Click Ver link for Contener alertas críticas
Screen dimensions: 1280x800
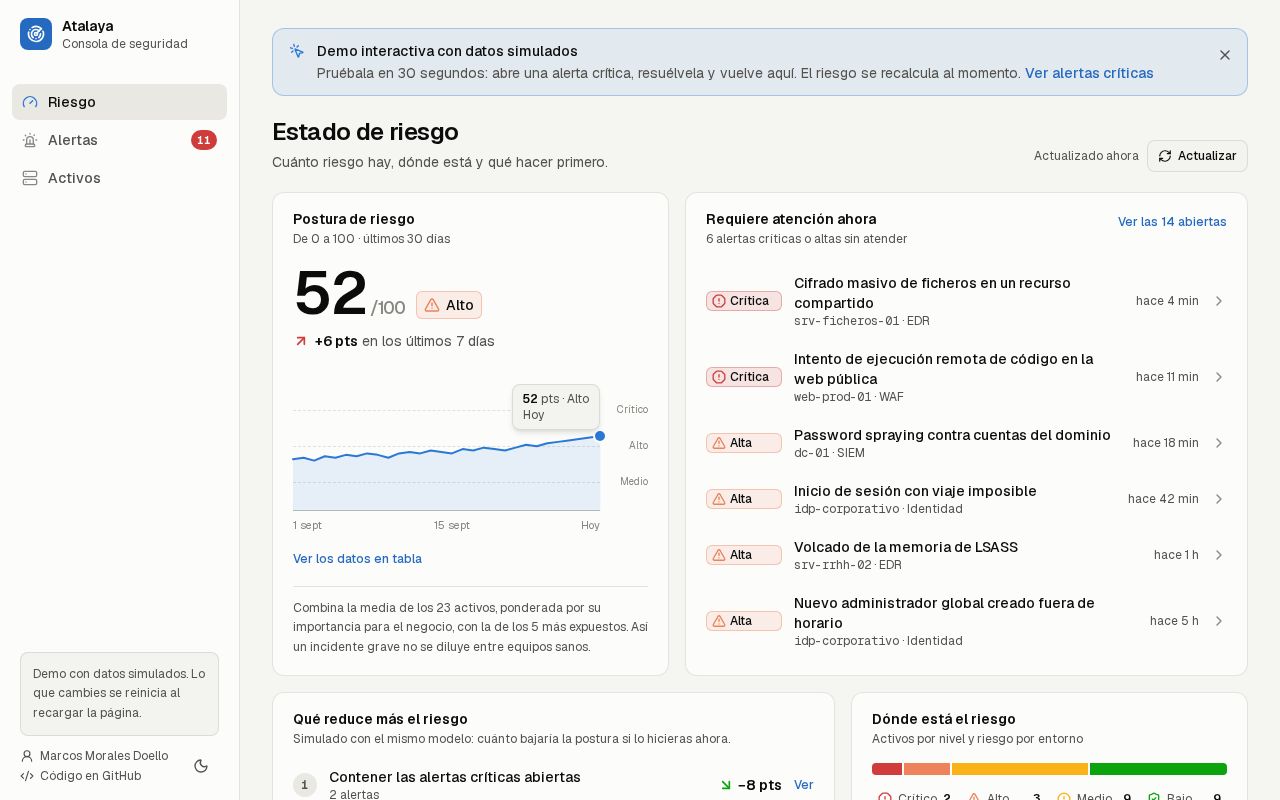[x=804, y=785]
